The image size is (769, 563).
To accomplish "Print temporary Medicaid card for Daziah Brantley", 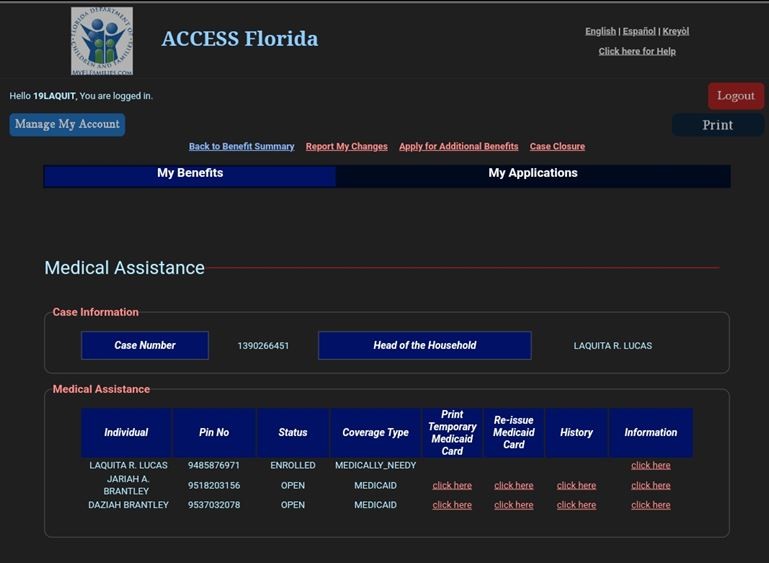I will click(x=452, y=505).
